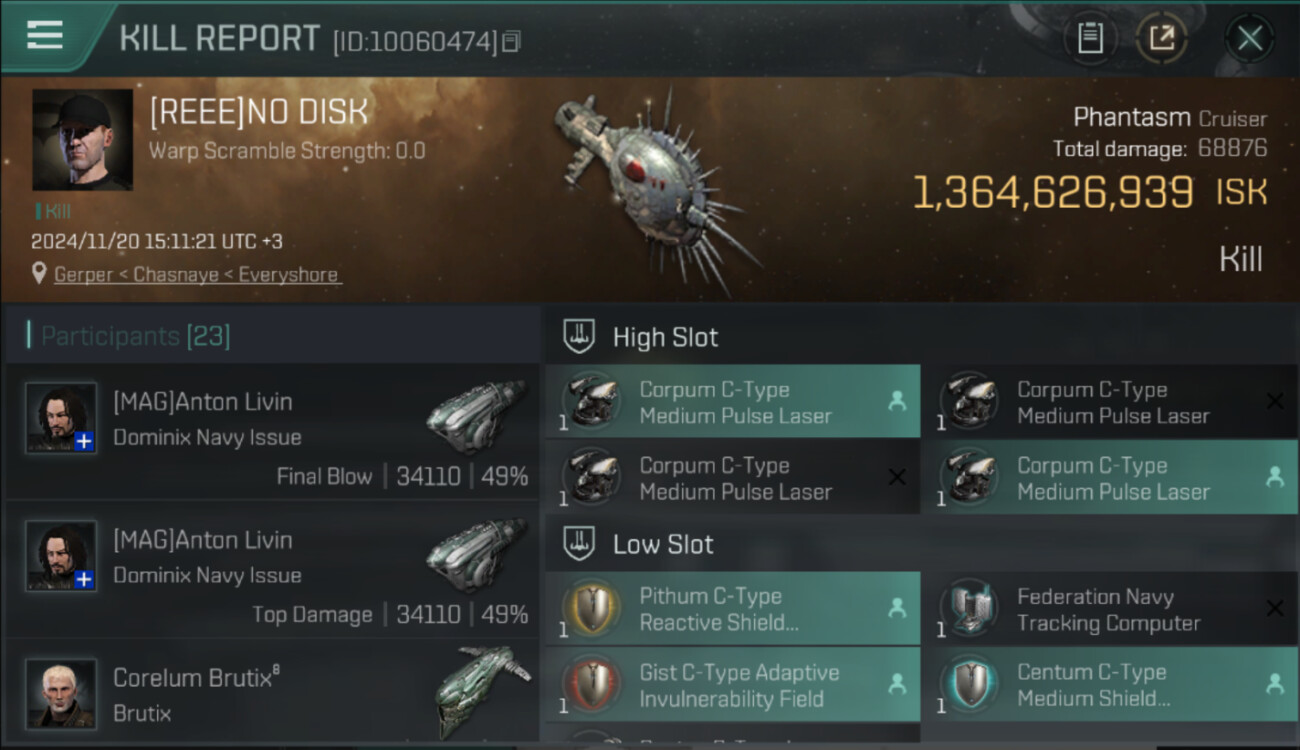Open NO DISK pilot portrait

(x=82, y=140)
